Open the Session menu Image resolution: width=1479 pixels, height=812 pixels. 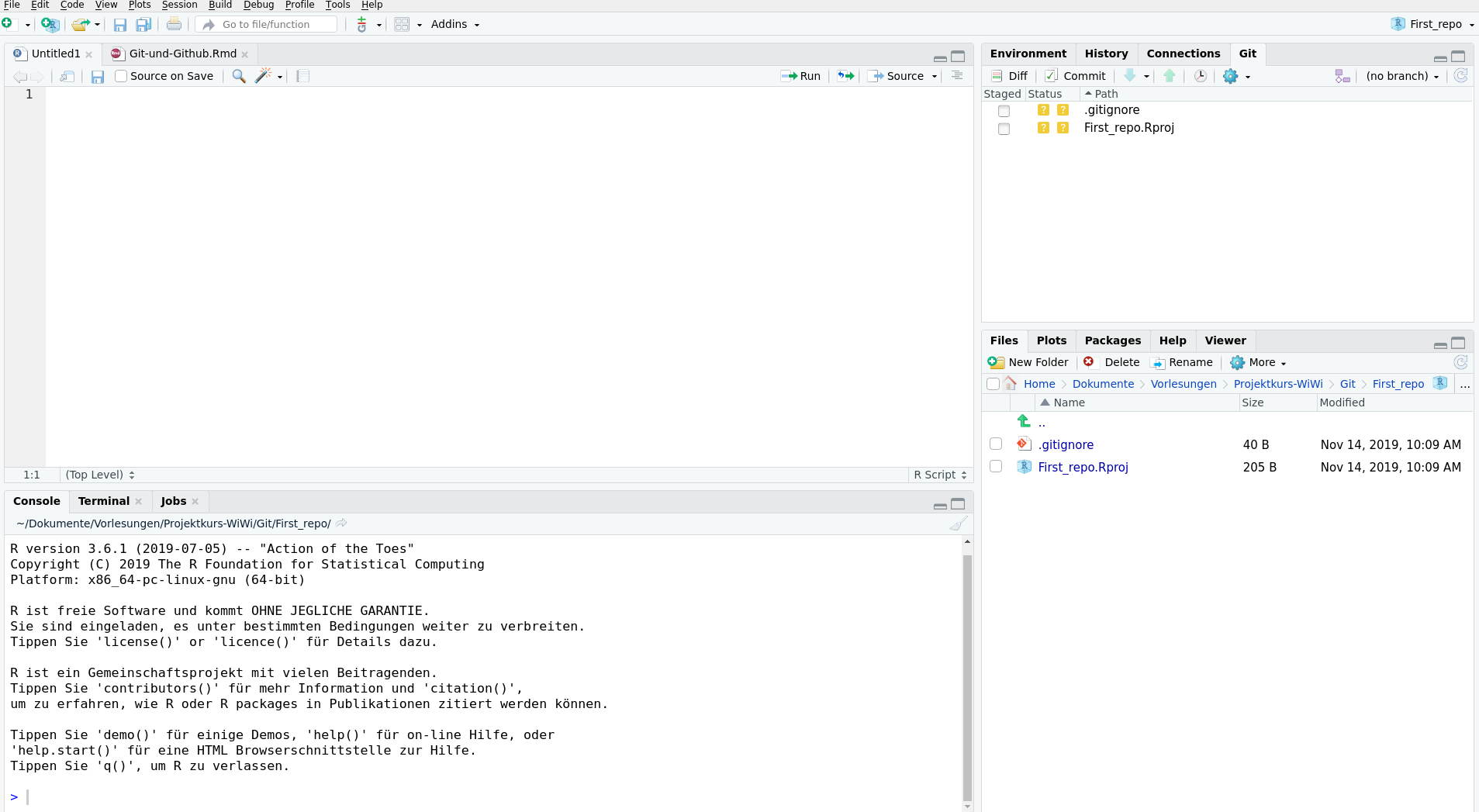(179, 5)
